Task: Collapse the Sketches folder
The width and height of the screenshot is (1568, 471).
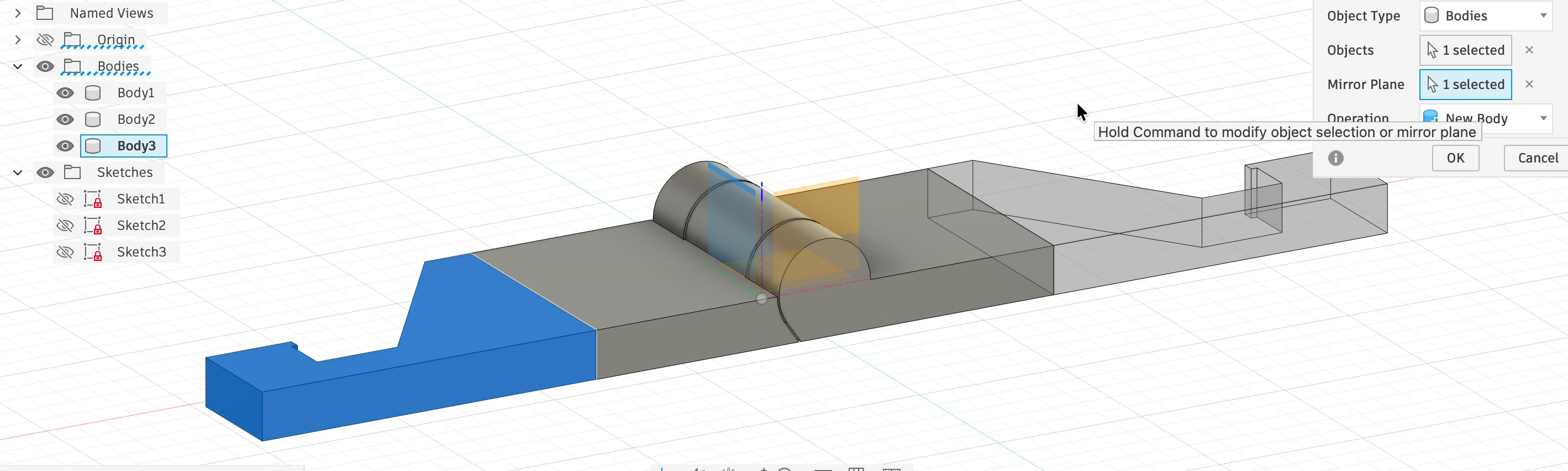Action: click(x=18, y=172)
